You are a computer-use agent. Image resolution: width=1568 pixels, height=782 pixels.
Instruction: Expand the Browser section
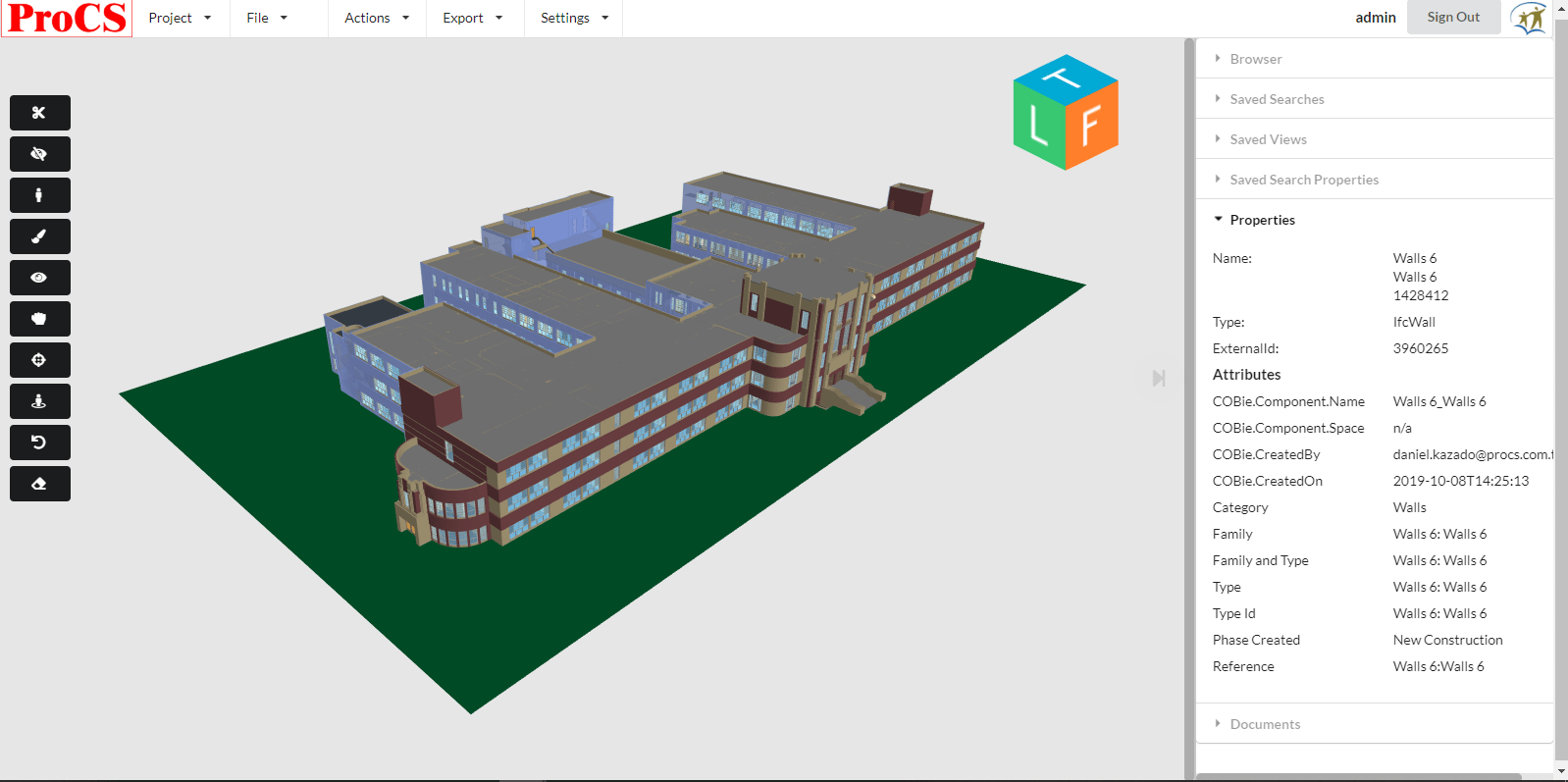[1255, 59]
